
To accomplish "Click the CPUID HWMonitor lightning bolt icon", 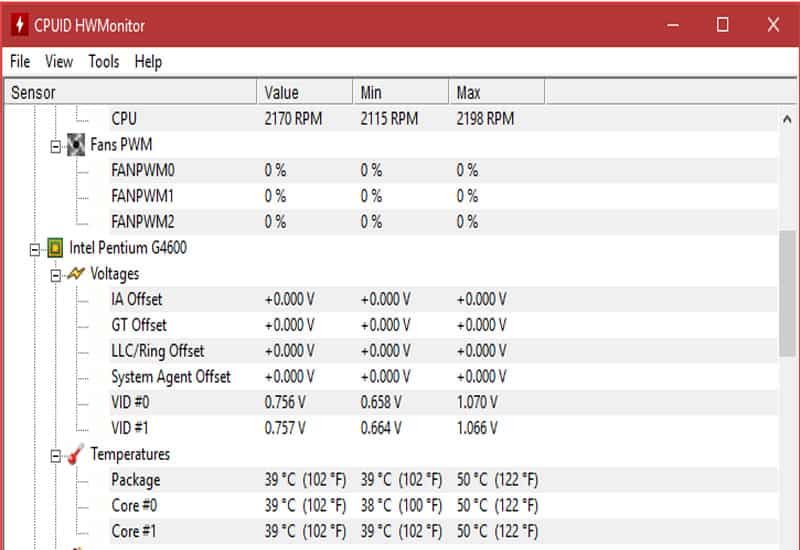I will tap(19, 24).
